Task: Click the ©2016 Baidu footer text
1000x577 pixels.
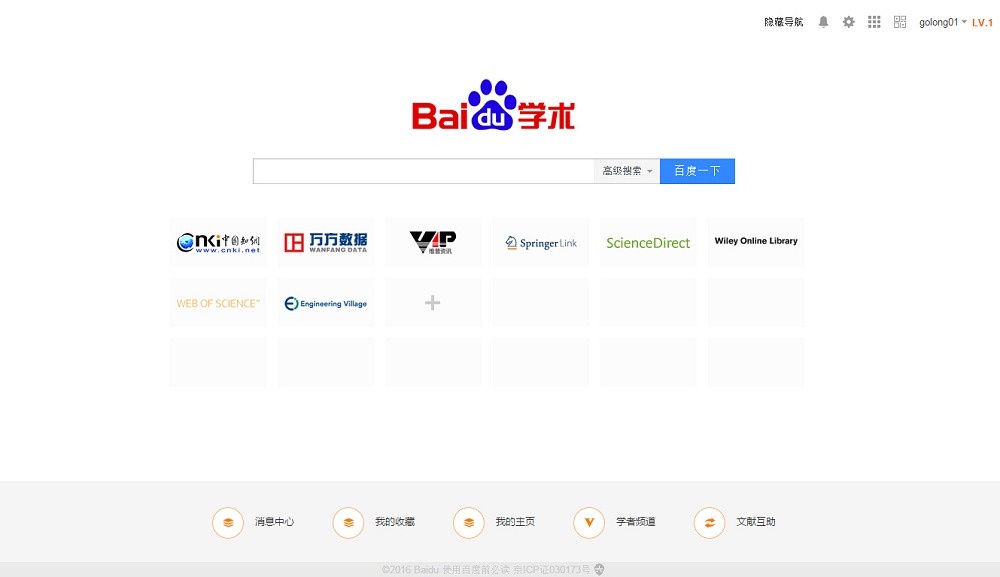Action: coord(410,569)
